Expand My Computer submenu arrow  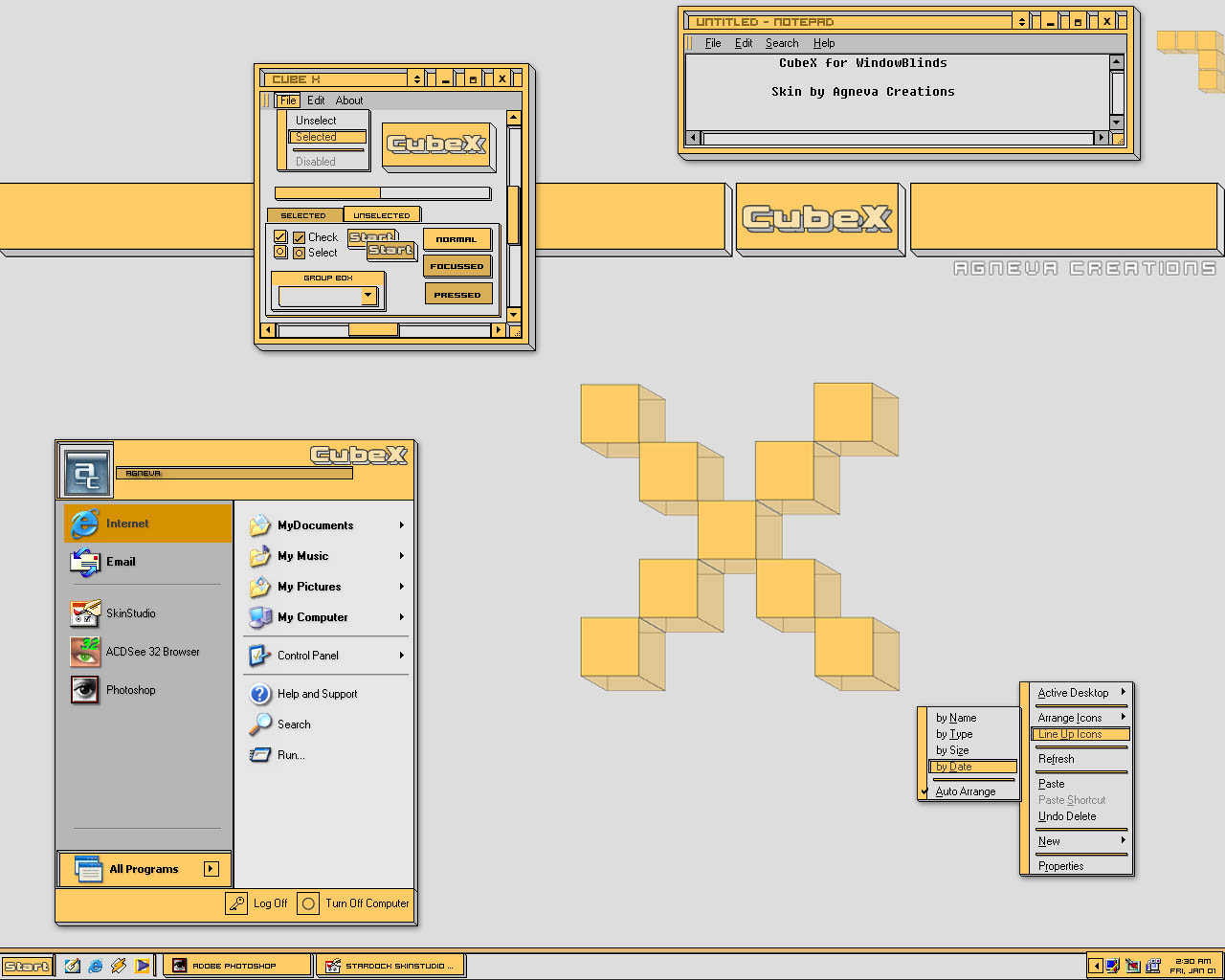pyautogui.click(x=402, y=617)
